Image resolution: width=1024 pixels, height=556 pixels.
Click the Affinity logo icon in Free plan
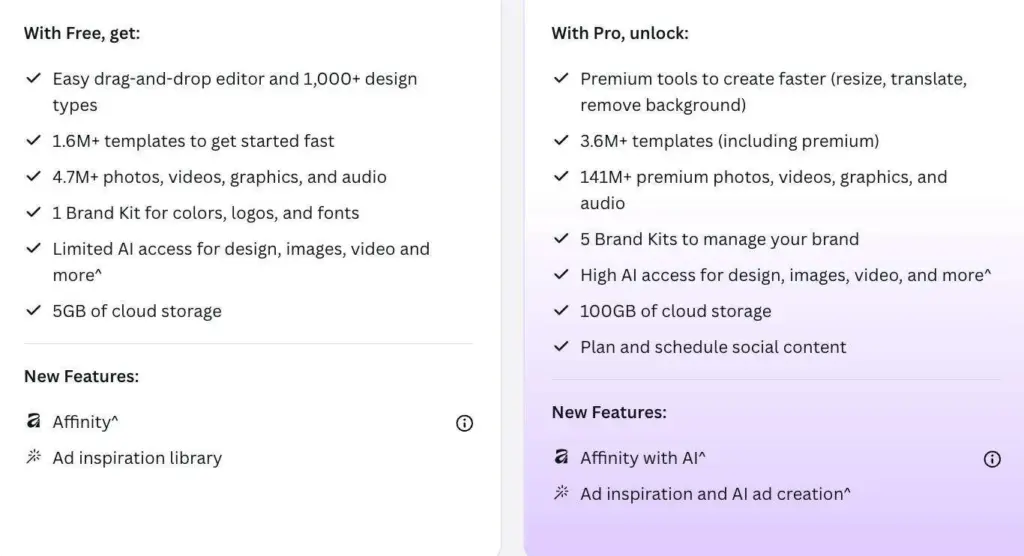[33, 421]
